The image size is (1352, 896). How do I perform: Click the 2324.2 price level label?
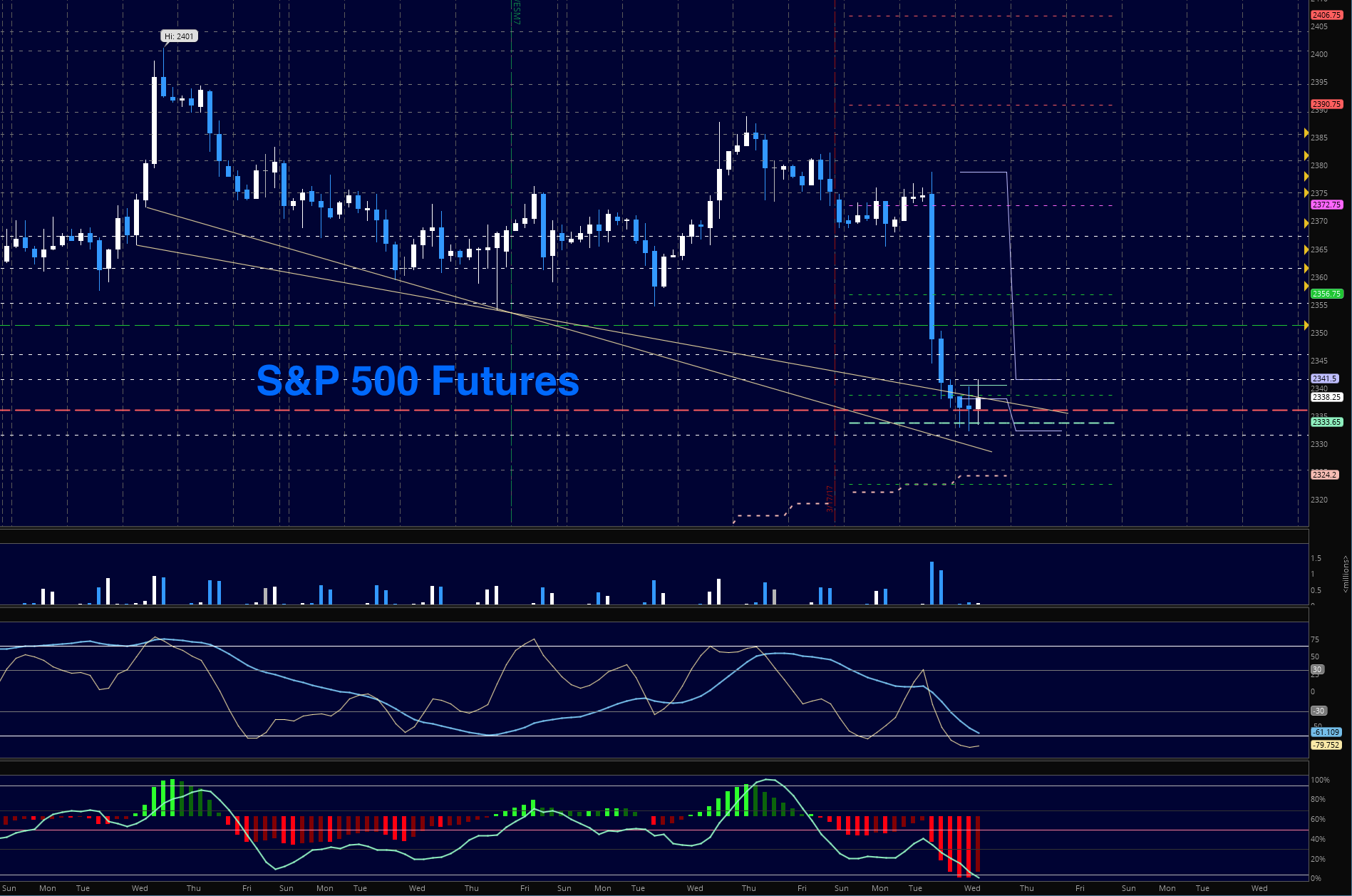point(1324,475)
